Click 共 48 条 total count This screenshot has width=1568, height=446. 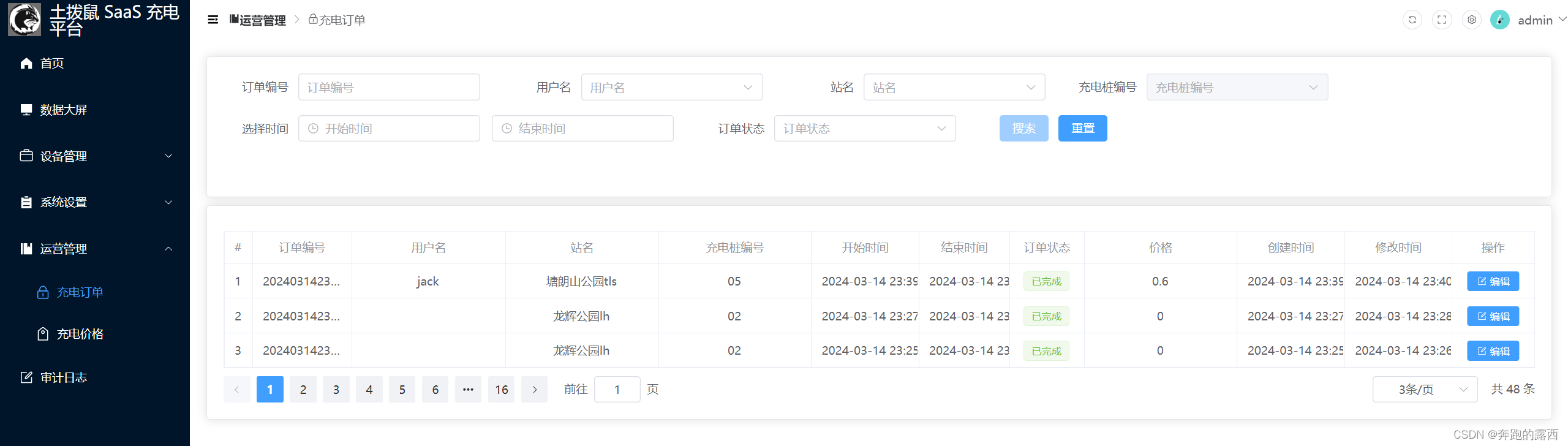[x=1513, y=389]
